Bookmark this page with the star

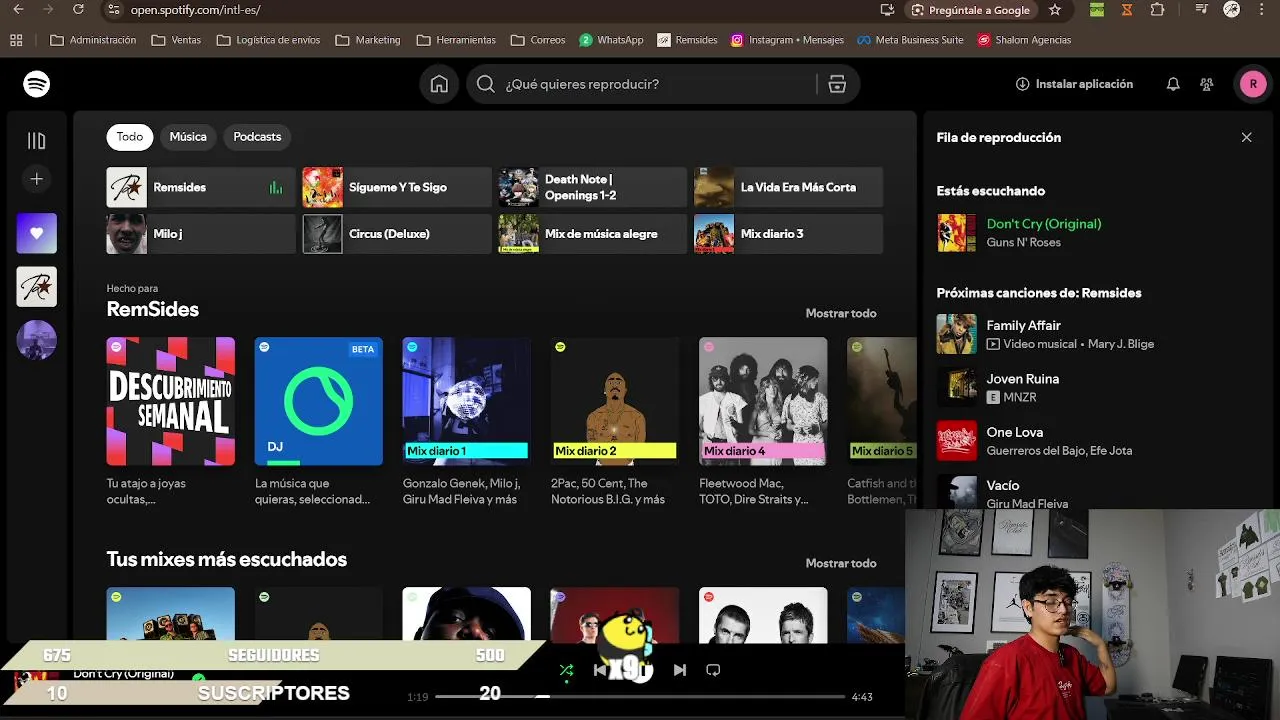pos(1055,10)
